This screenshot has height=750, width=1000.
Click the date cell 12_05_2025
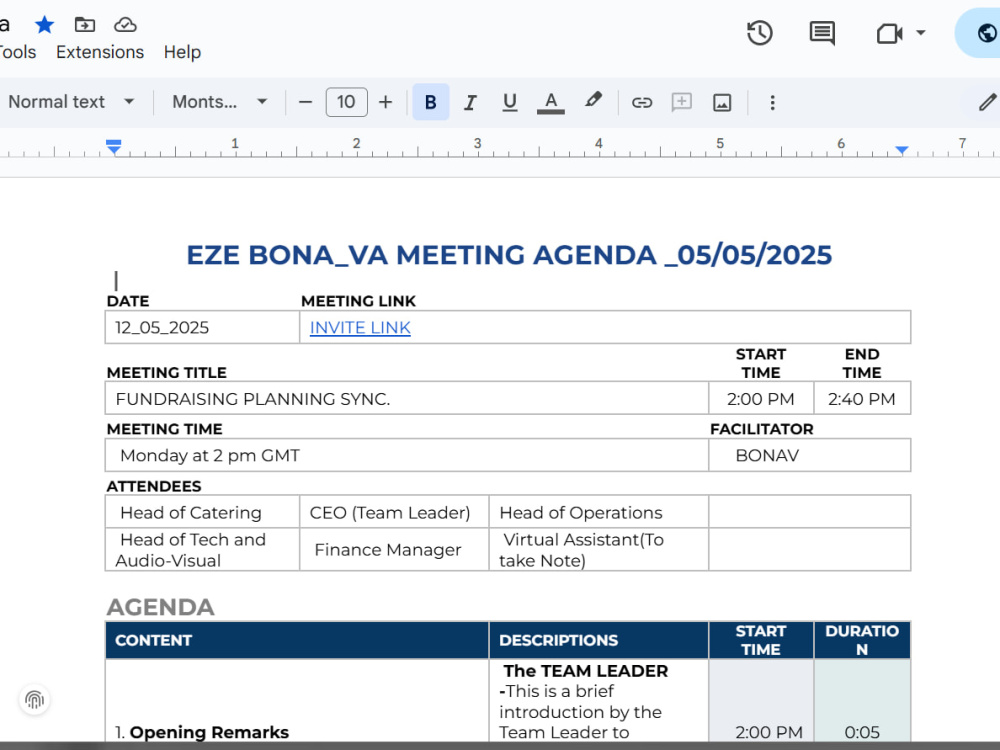click(202, 327)
